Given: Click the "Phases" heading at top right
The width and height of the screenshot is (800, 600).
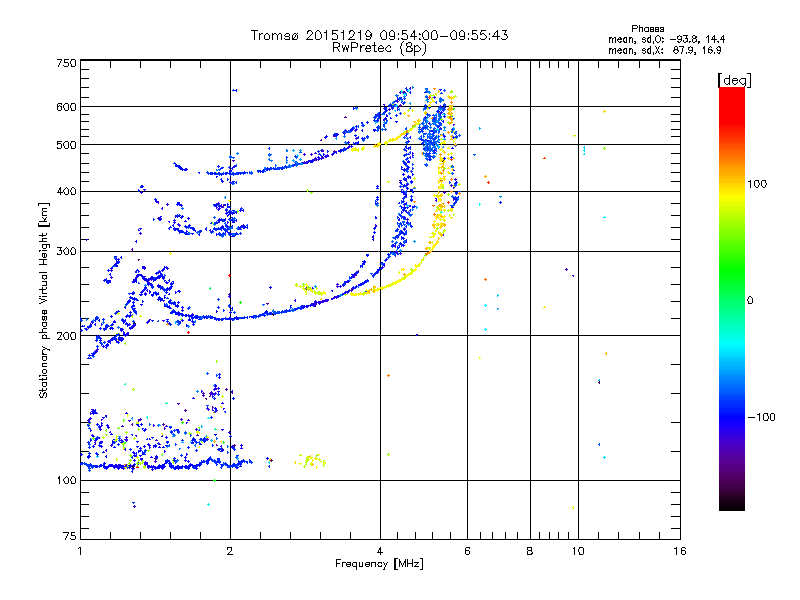Looking at the screenshot, I should [x=647, y=29].
